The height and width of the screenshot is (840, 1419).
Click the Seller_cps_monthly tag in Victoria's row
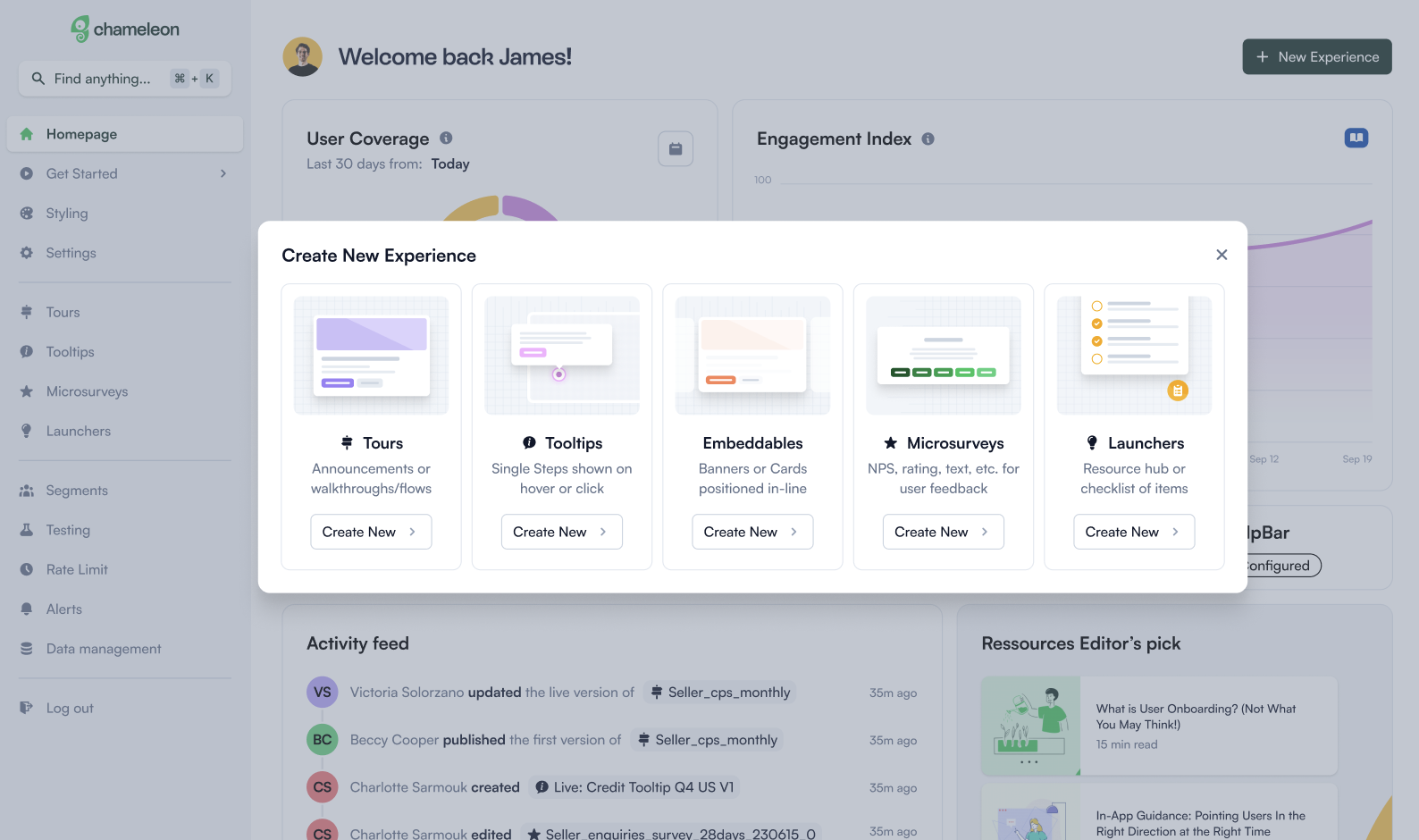[720, 692]
